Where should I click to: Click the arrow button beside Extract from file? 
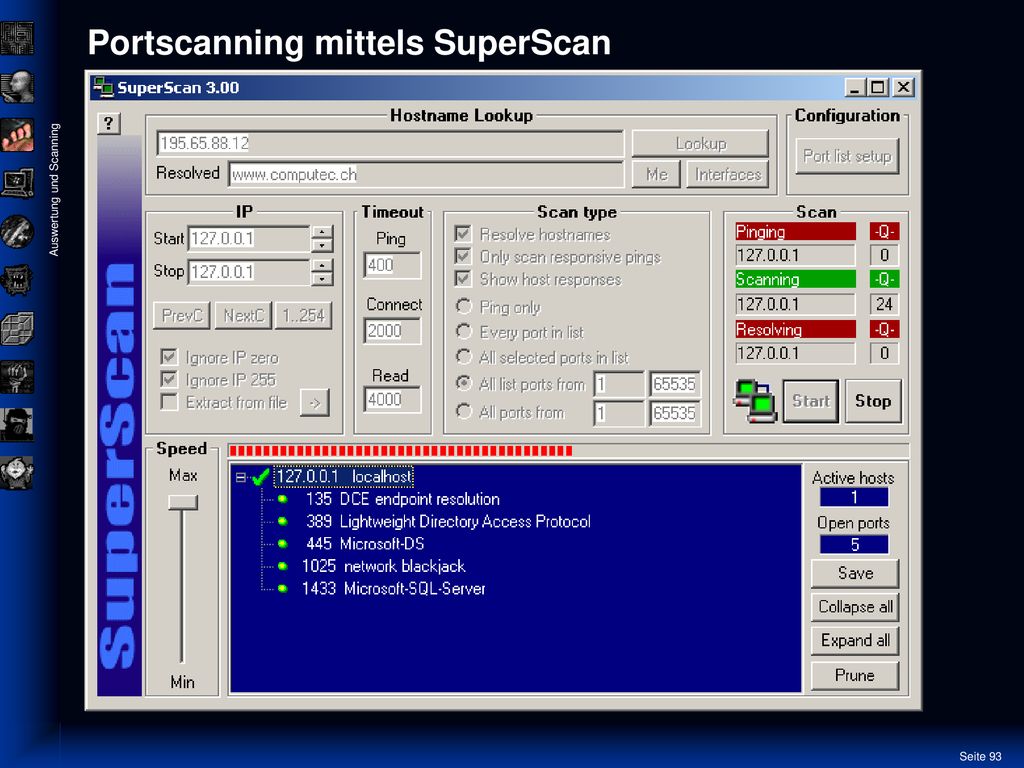(x=315, y=402)
